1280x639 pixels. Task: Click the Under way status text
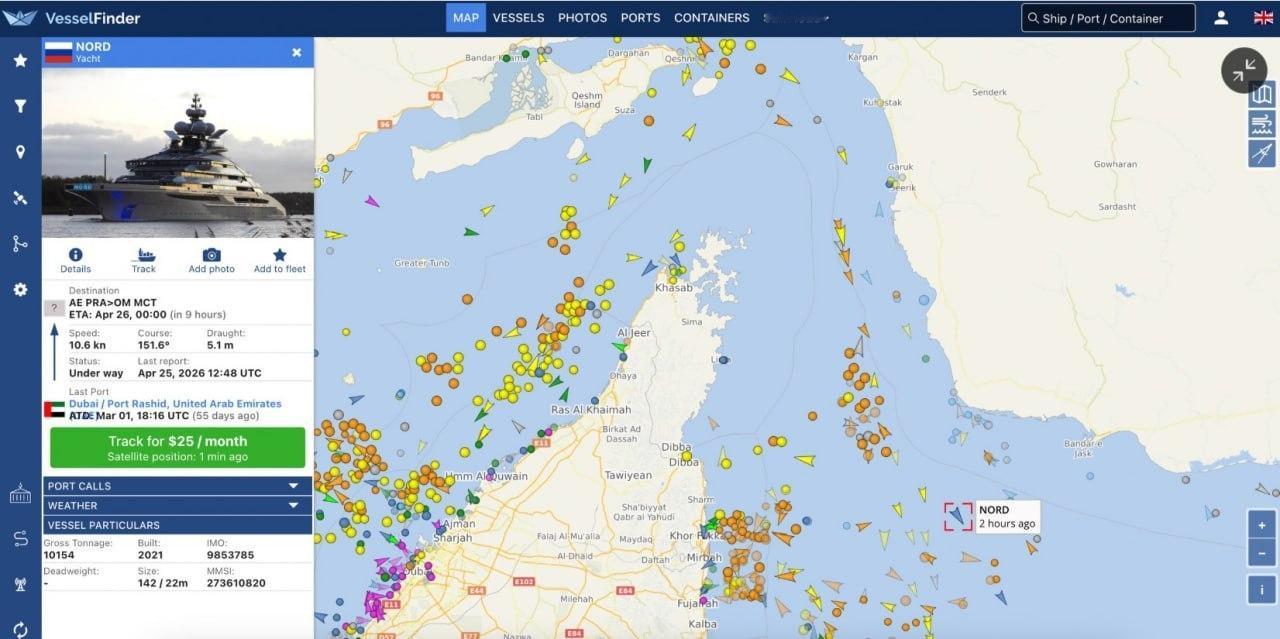tap(96, 373)
